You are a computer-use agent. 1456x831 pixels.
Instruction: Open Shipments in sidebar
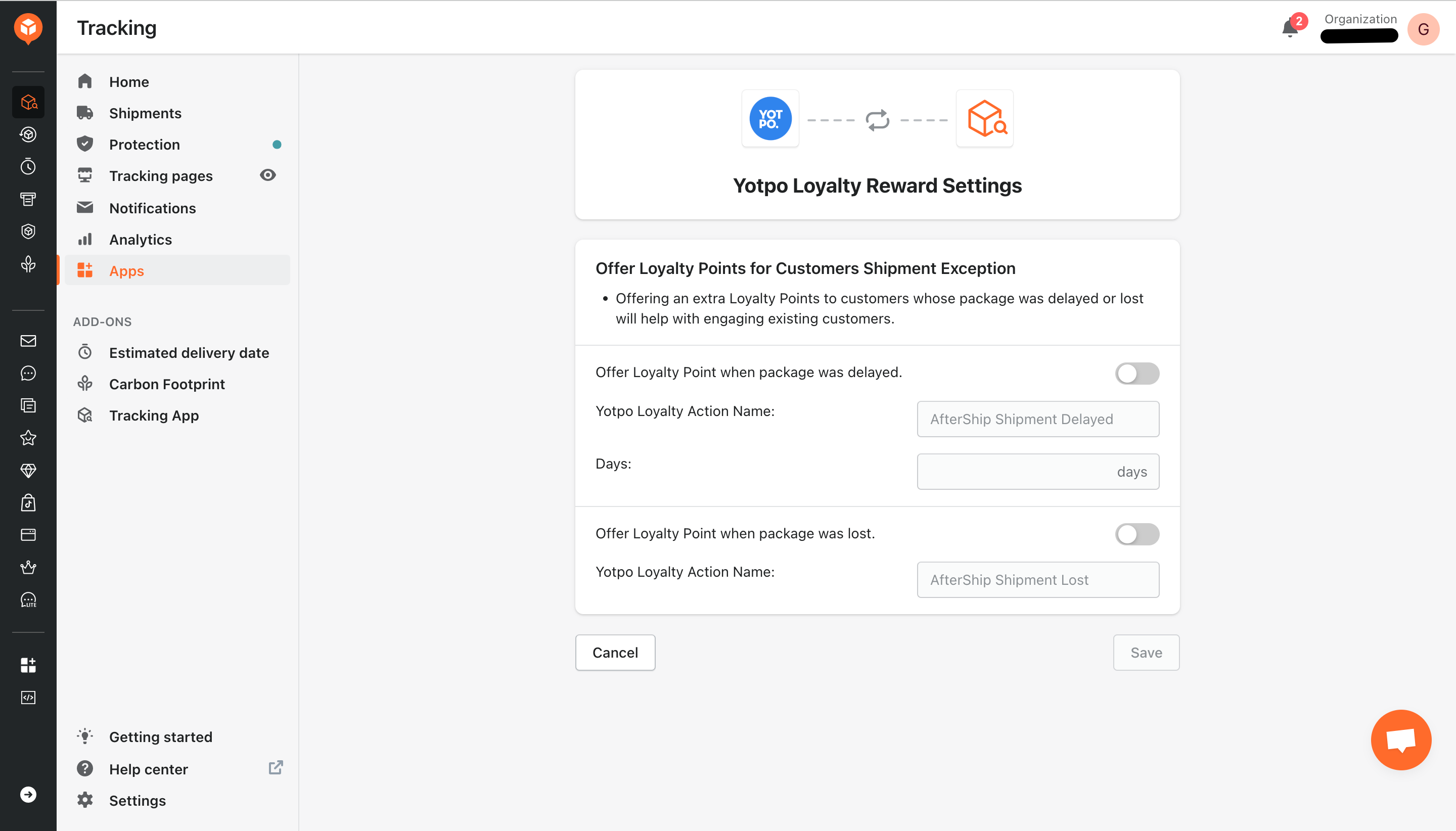point(177,114)
